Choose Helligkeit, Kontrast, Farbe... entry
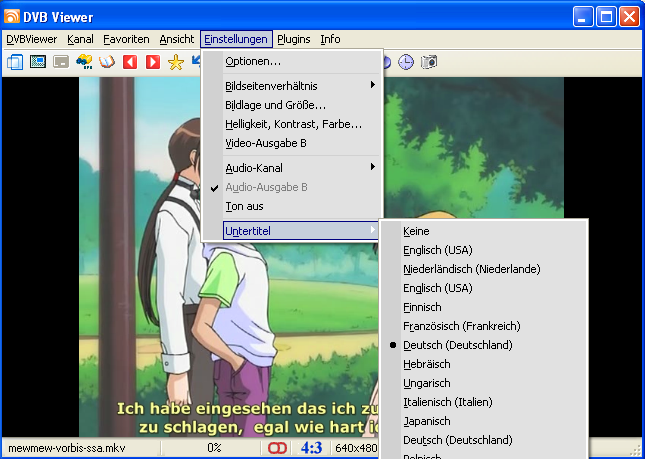Viewport: 645px width, 459px height. [x=293, y=124]
